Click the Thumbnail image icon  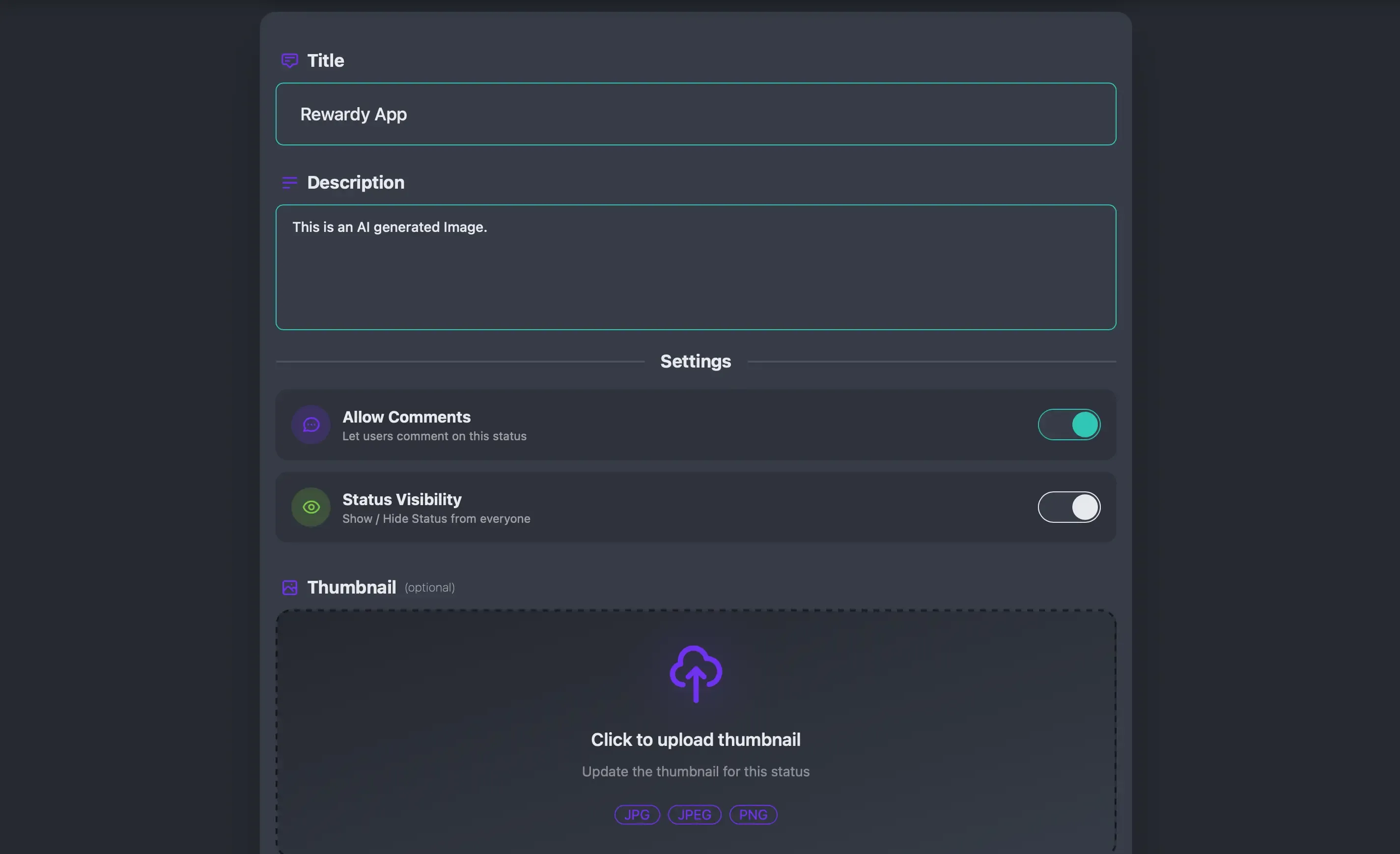click(x=290, y=587)
